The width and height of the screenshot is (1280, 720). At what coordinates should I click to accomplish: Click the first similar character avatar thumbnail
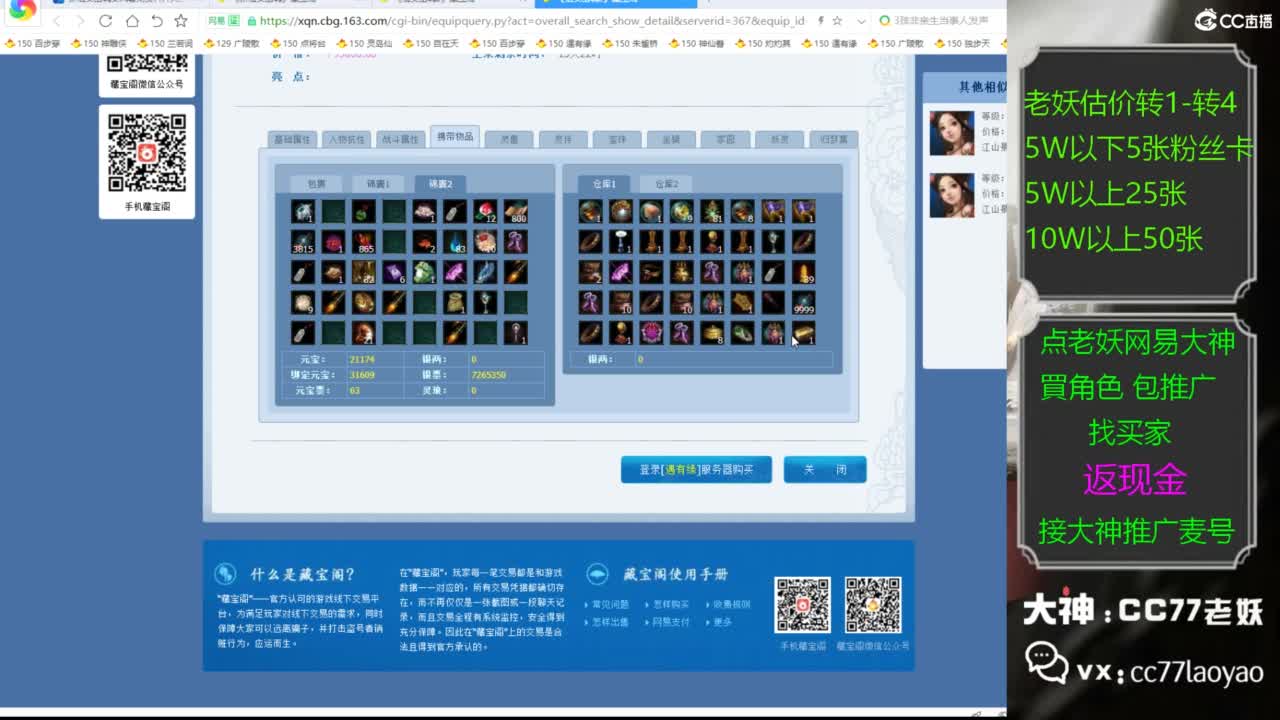[951, 133]
